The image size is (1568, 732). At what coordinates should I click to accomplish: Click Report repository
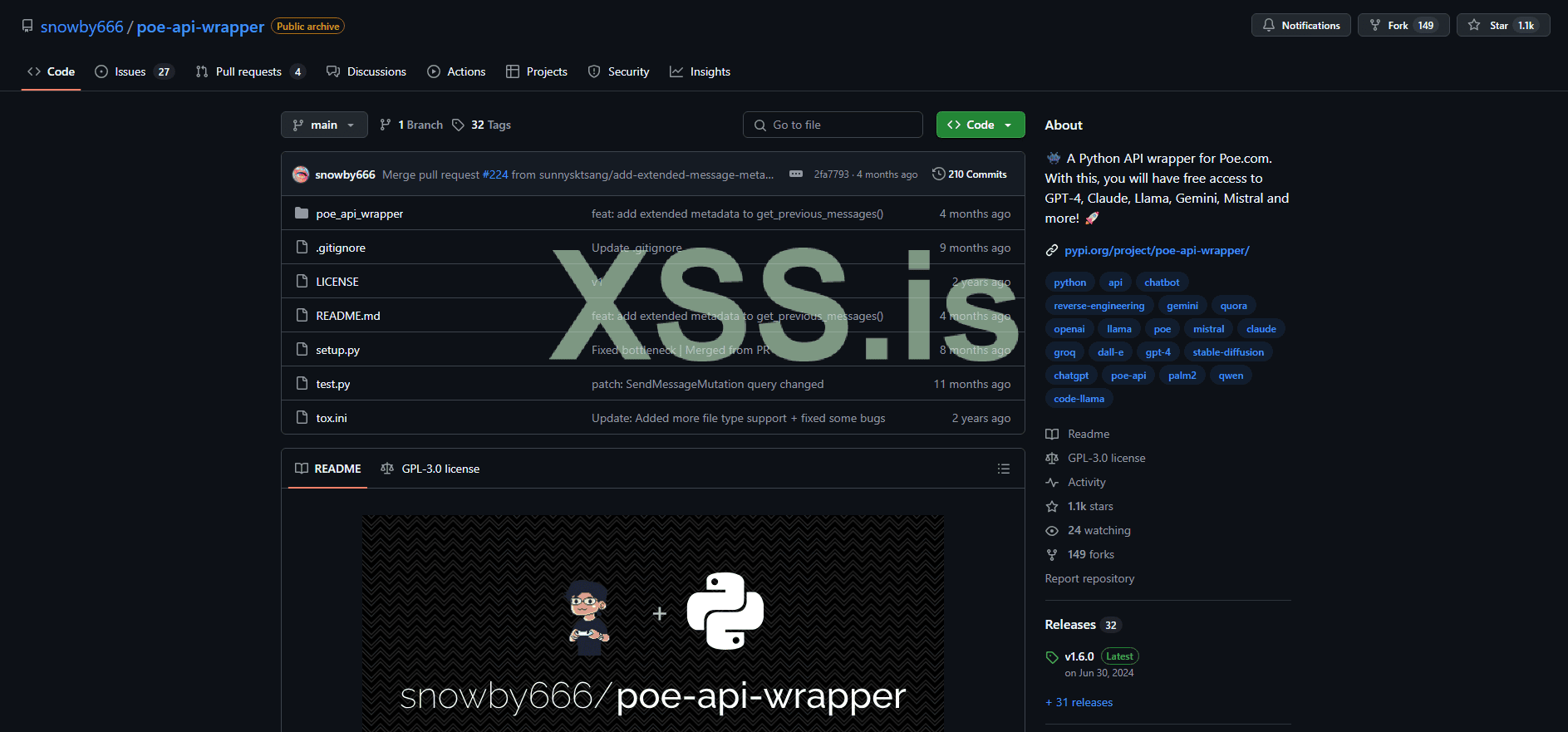[1089, 578]
